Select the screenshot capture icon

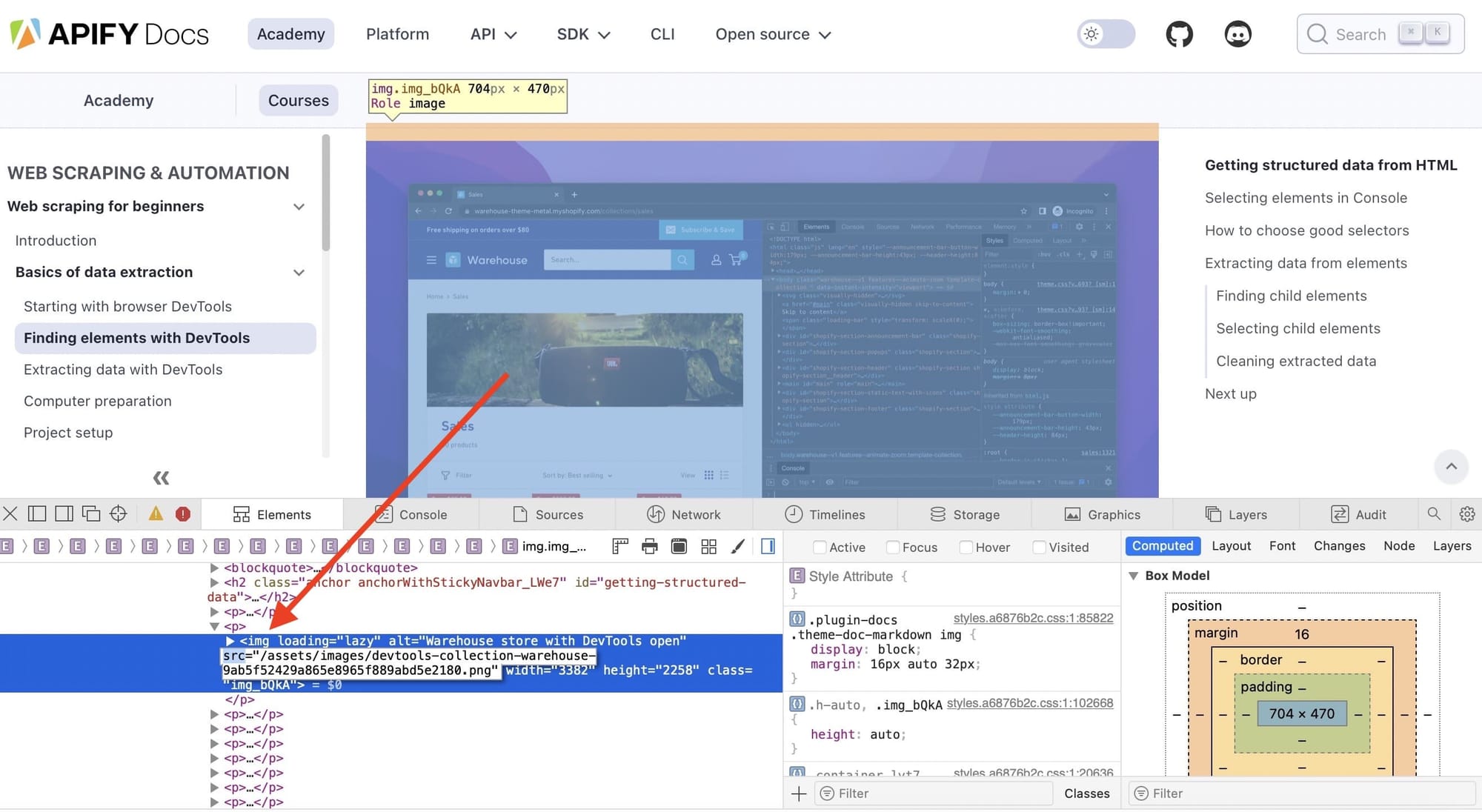678,547
